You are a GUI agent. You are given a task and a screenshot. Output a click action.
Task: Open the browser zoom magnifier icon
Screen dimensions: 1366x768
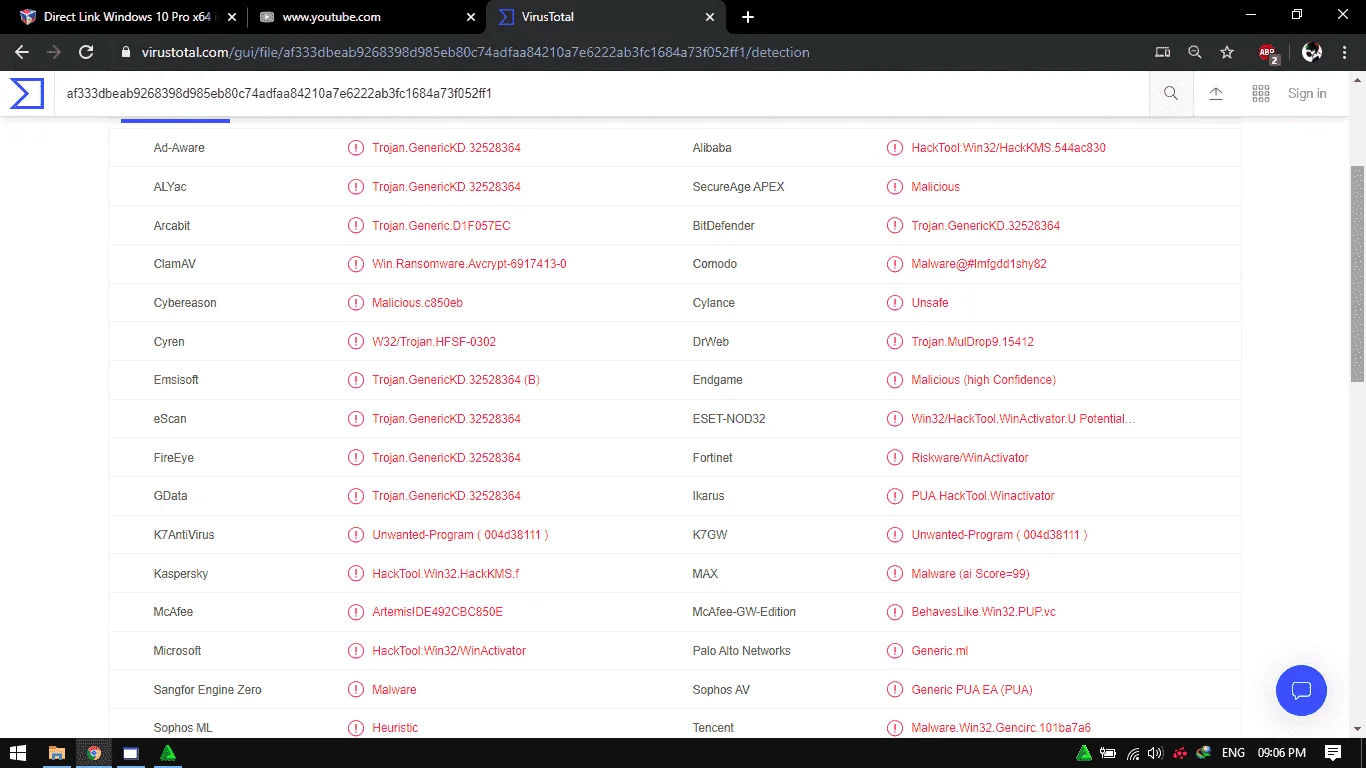[1195, 52]
